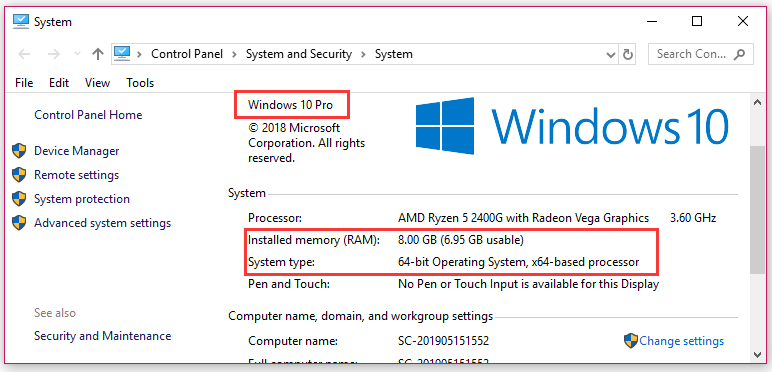Click the shield icon next to Change settings

631,341
